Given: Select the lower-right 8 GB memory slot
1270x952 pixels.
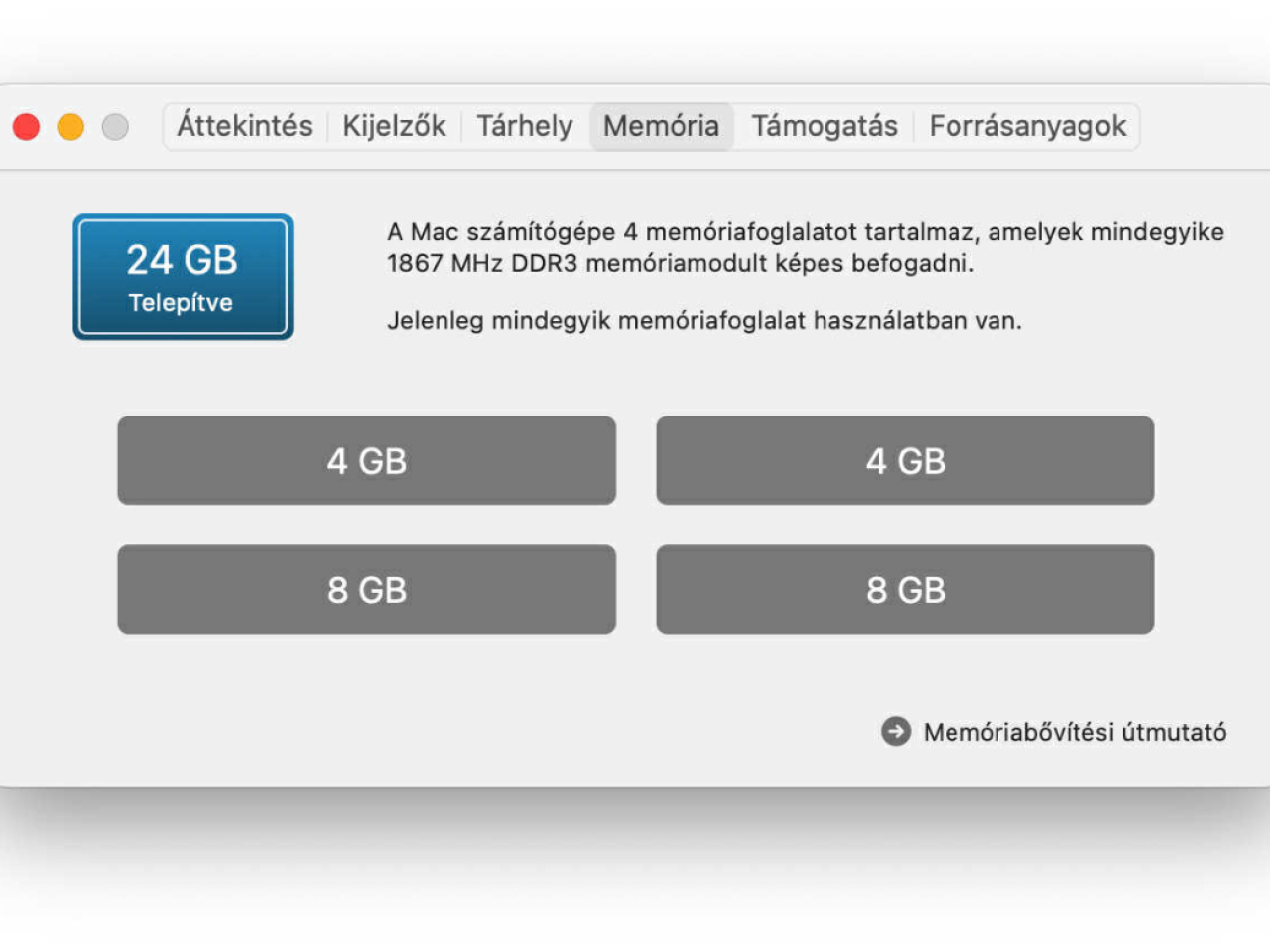Looking at the screenshot, I should click(905, 589).
